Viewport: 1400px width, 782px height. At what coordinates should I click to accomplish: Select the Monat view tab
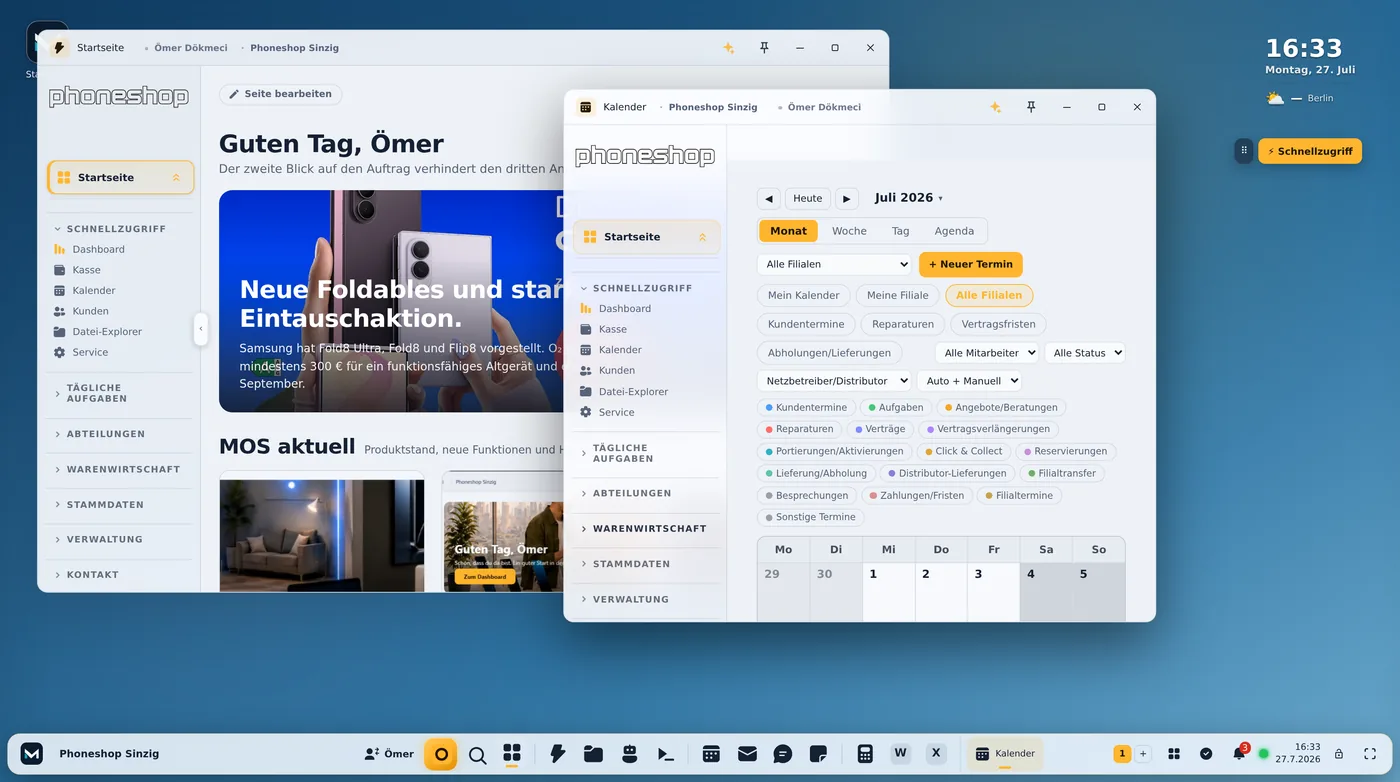[x=788, y=231]
